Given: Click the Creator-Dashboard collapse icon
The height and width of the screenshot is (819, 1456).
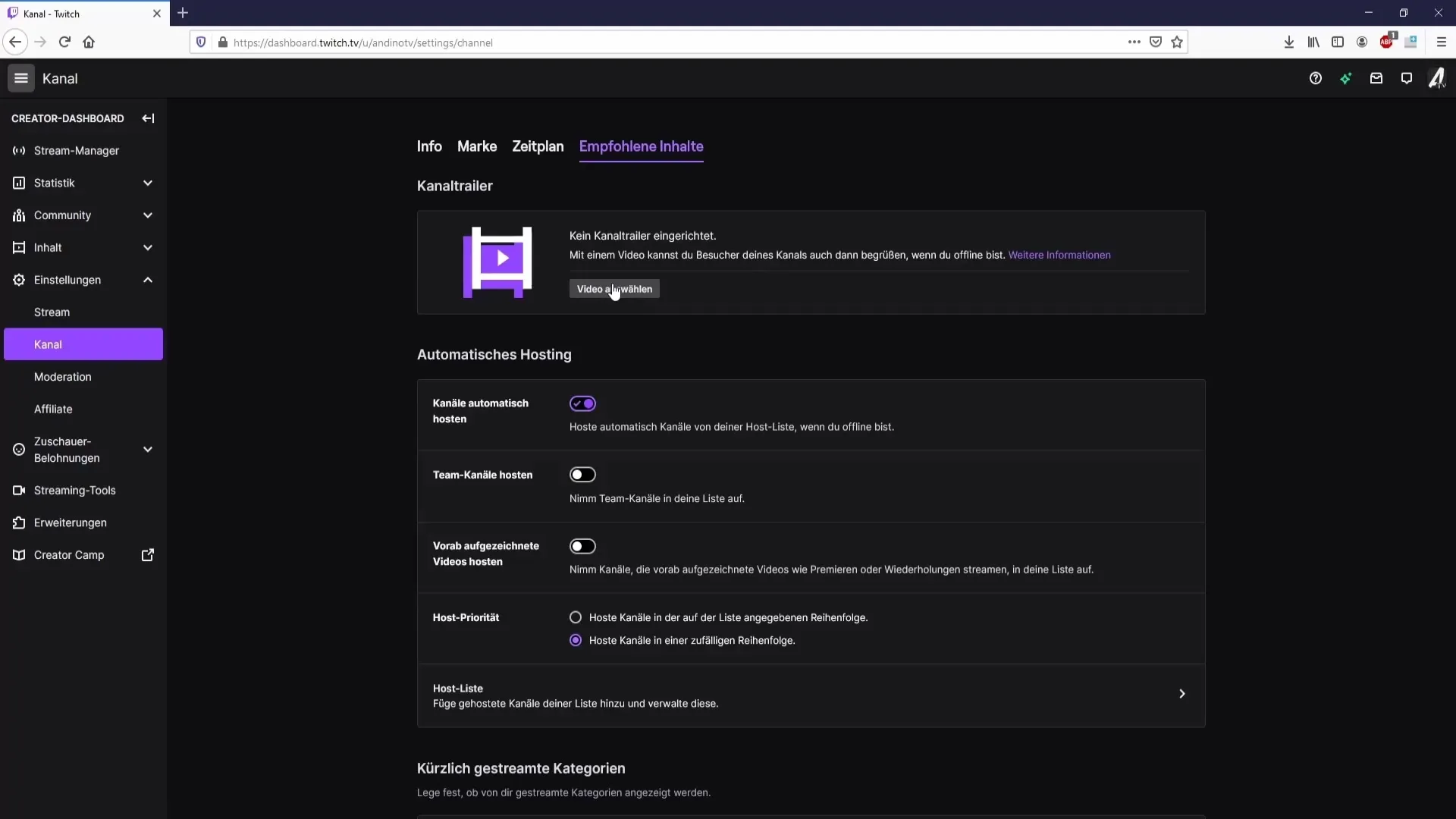Looking at the screenshot, I should [148, 117].
